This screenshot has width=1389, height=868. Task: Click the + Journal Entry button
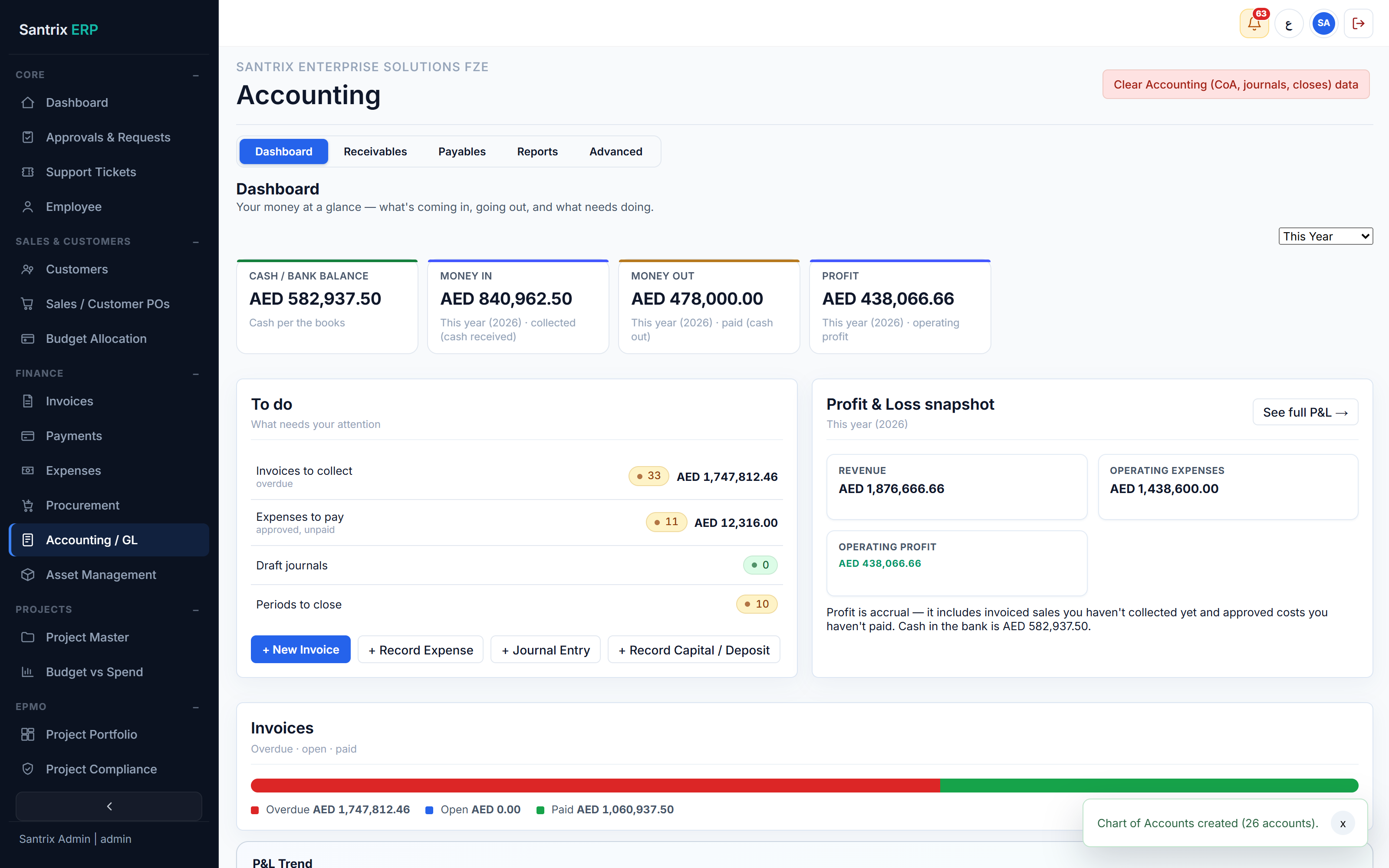tap(545, 649)
